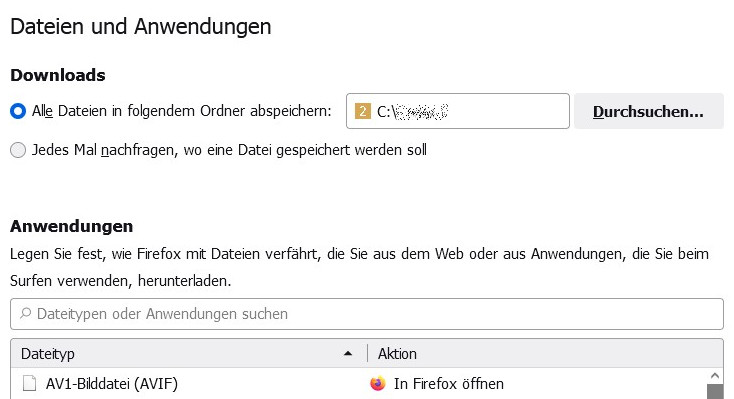Sort the list by the Aktion column header

545,354
